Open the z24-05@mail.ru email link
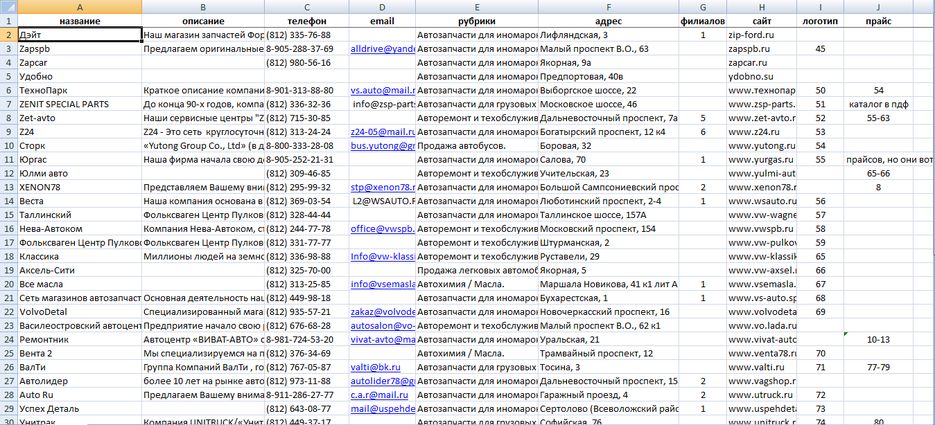This screenshot has width=935, height=425. pyautogui.click(x=382, y=132)
